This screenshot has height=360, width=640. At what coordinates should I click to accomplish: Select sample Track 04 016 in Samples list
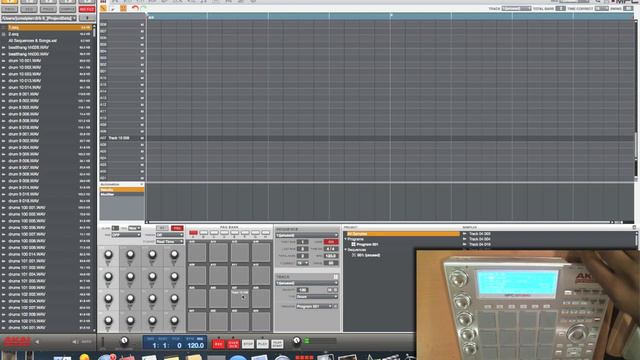pos(480,244)
